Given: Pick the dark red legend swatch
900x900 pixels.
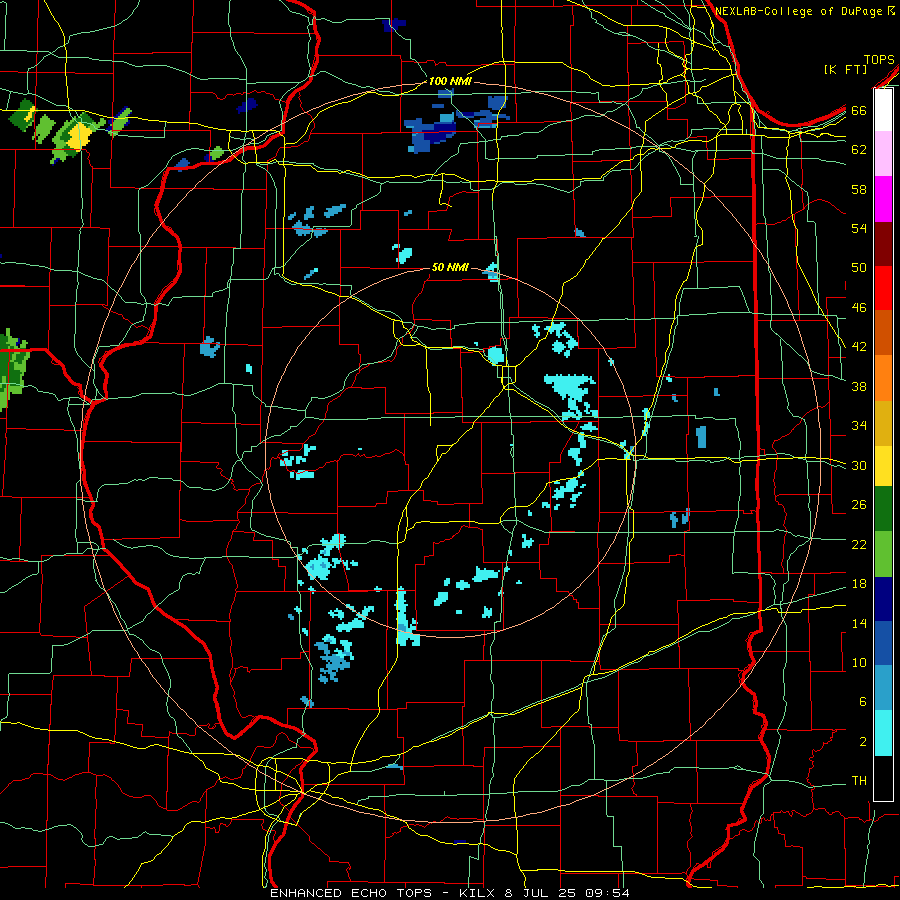Looking at the screenshot, I should point(883,243).
